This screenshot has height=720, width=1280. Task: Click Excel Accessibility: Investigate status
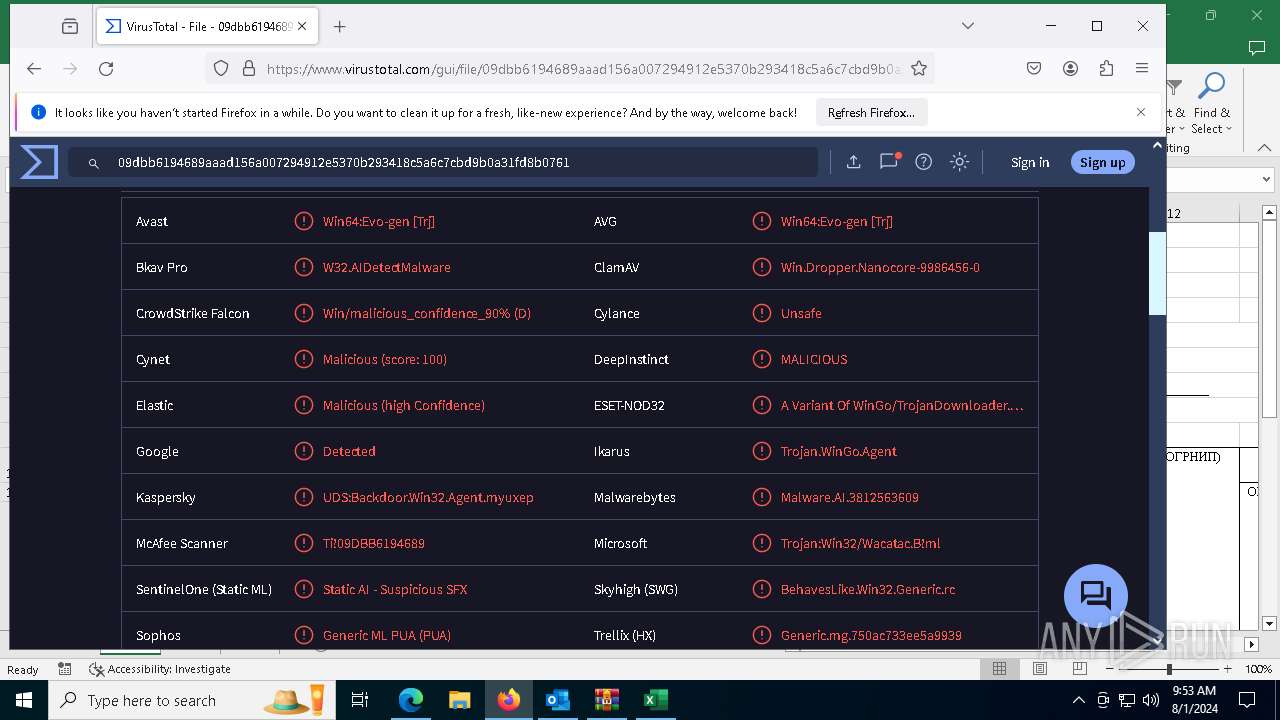click(x=160, y=669)
